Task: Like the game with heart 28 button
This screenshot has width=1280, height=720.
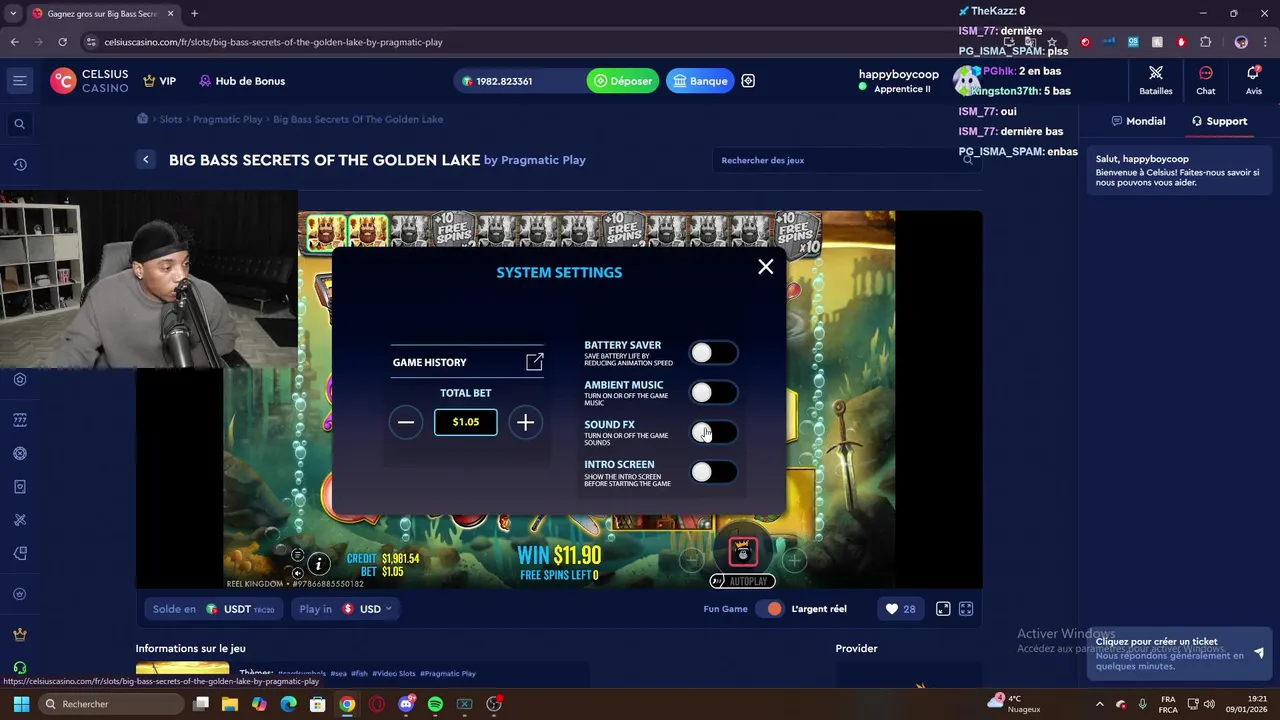Action: [x=900, y=609]
